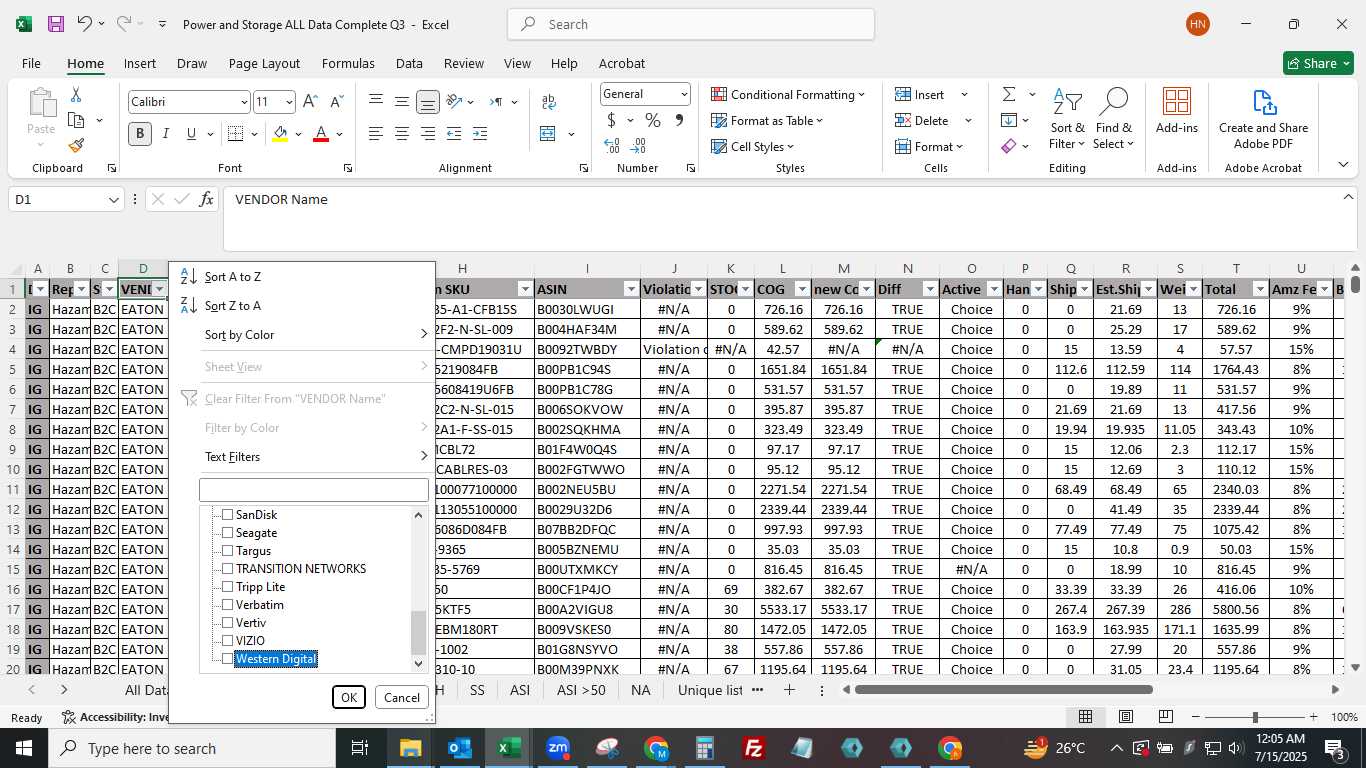The height and width of the screenshot is (768, 1366).
Task: Click the Share button
Action: pos(1318,63)
